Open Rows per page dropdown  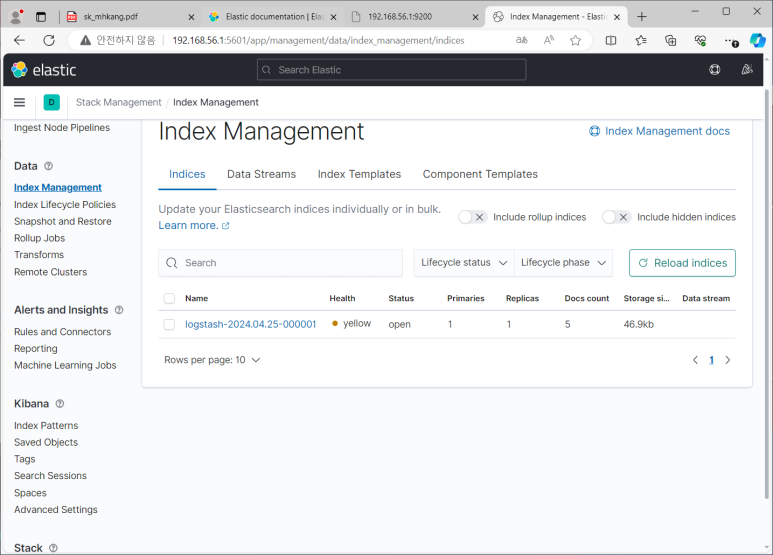pos(212,360)
